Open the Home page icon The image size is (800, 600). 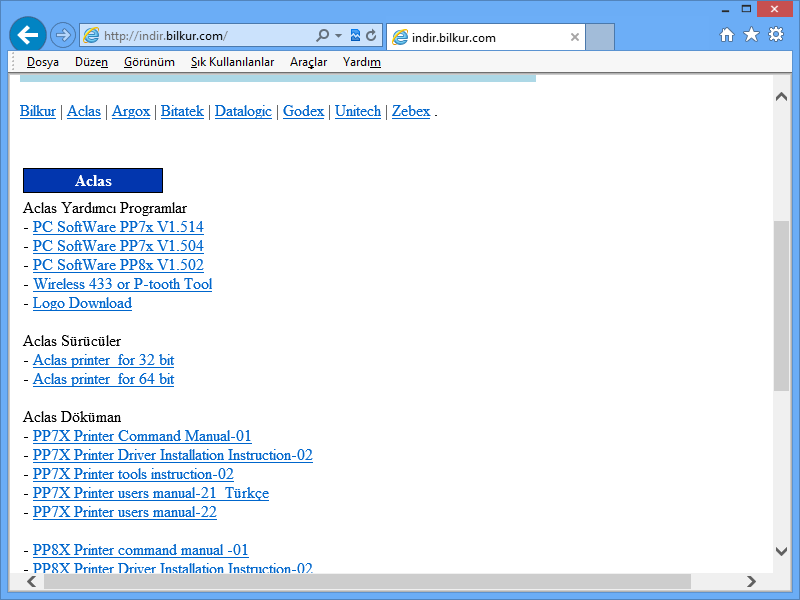[727, 35]
